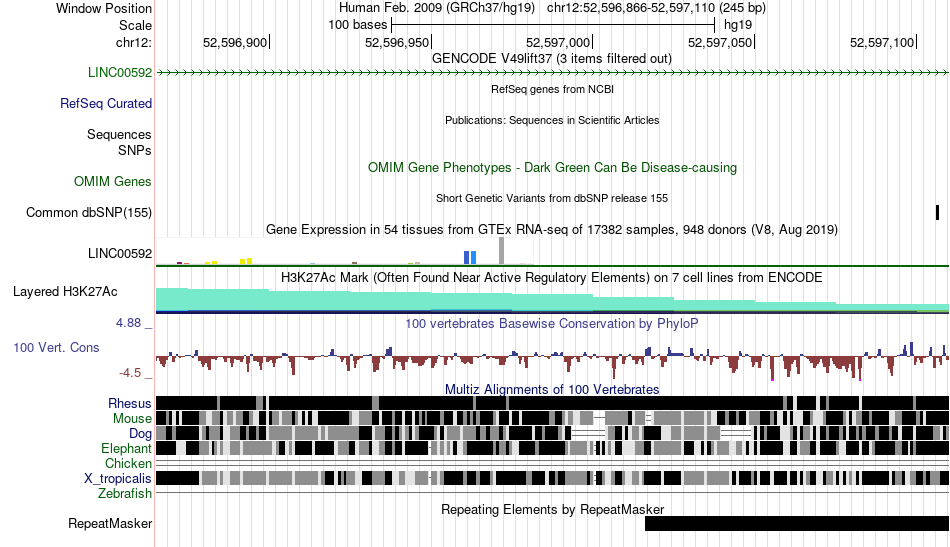Image resolution: width=950 pixels, height=547 pixels.
Task: Click the 52,597,000 ruler position
Action: click(x=558, y=43)
